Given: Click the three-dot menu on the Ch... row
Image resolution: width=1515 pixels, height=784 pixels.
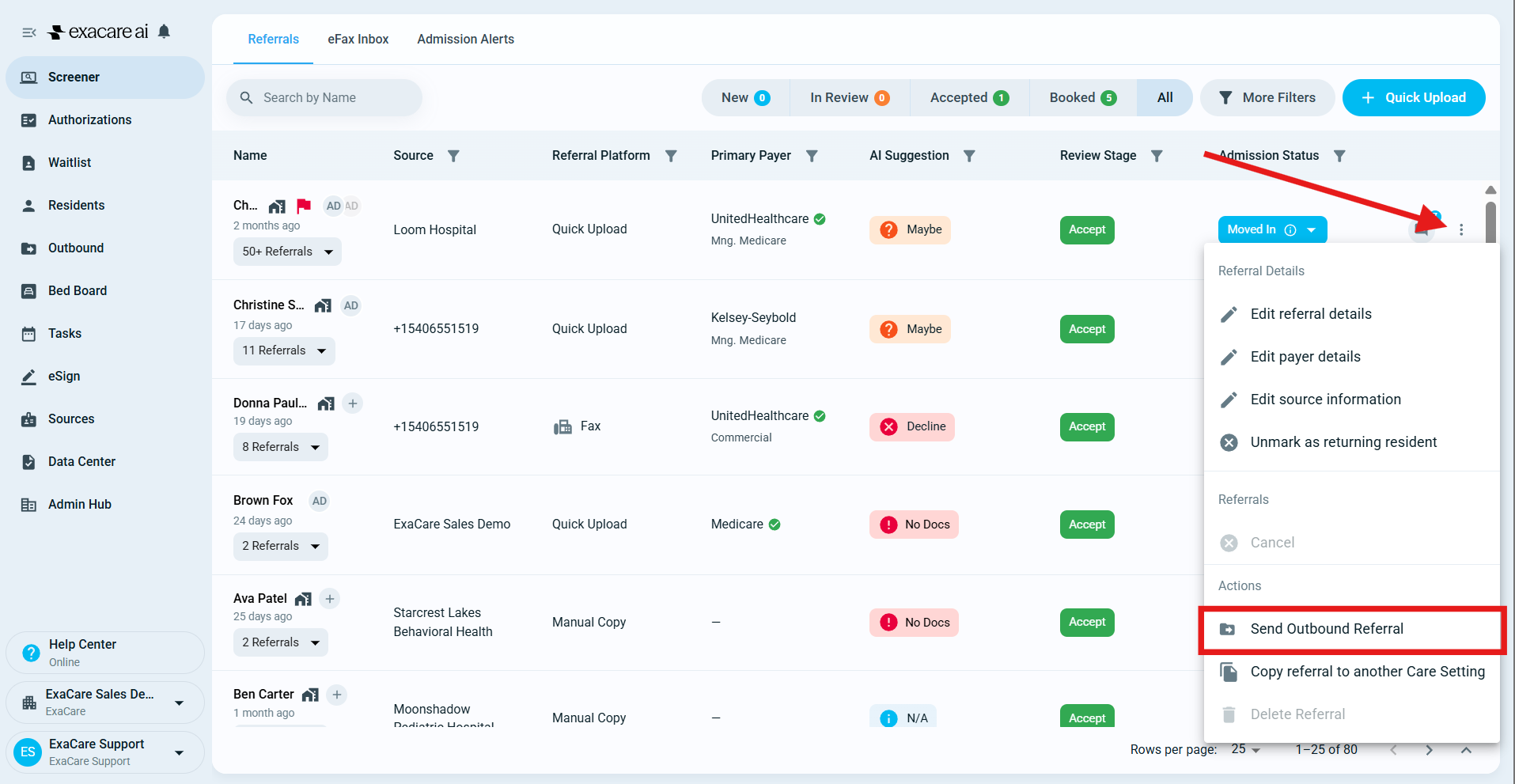Looking at the screenshot, I should pos(1461,229).
